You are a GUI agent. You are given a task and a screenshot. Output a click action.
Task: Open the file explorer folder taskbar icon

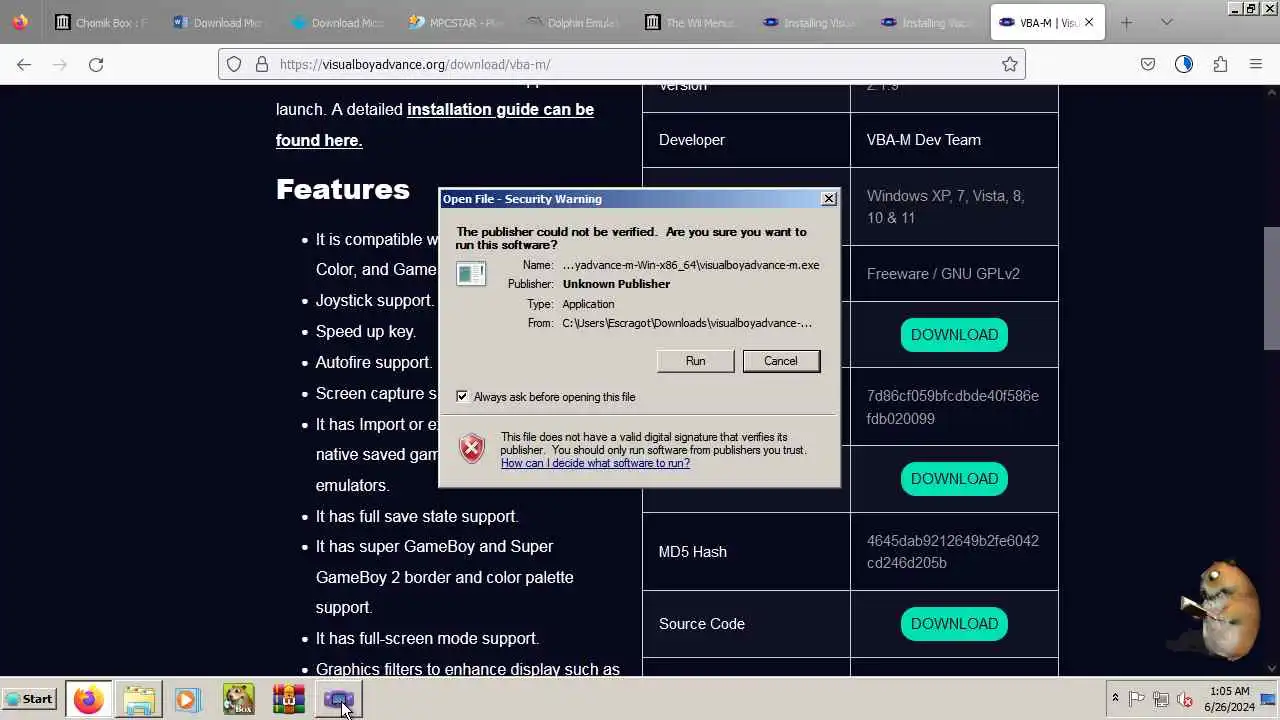pyautogui.click(x=139, y=700)
